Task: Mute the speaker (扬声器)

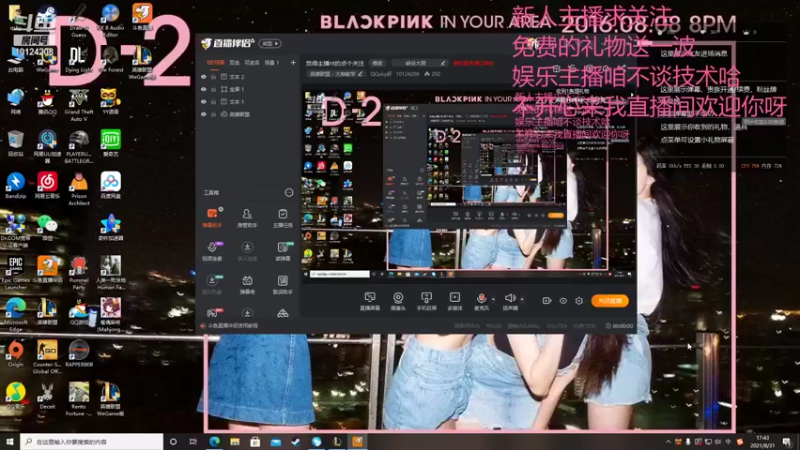Action: pos(510,301)
